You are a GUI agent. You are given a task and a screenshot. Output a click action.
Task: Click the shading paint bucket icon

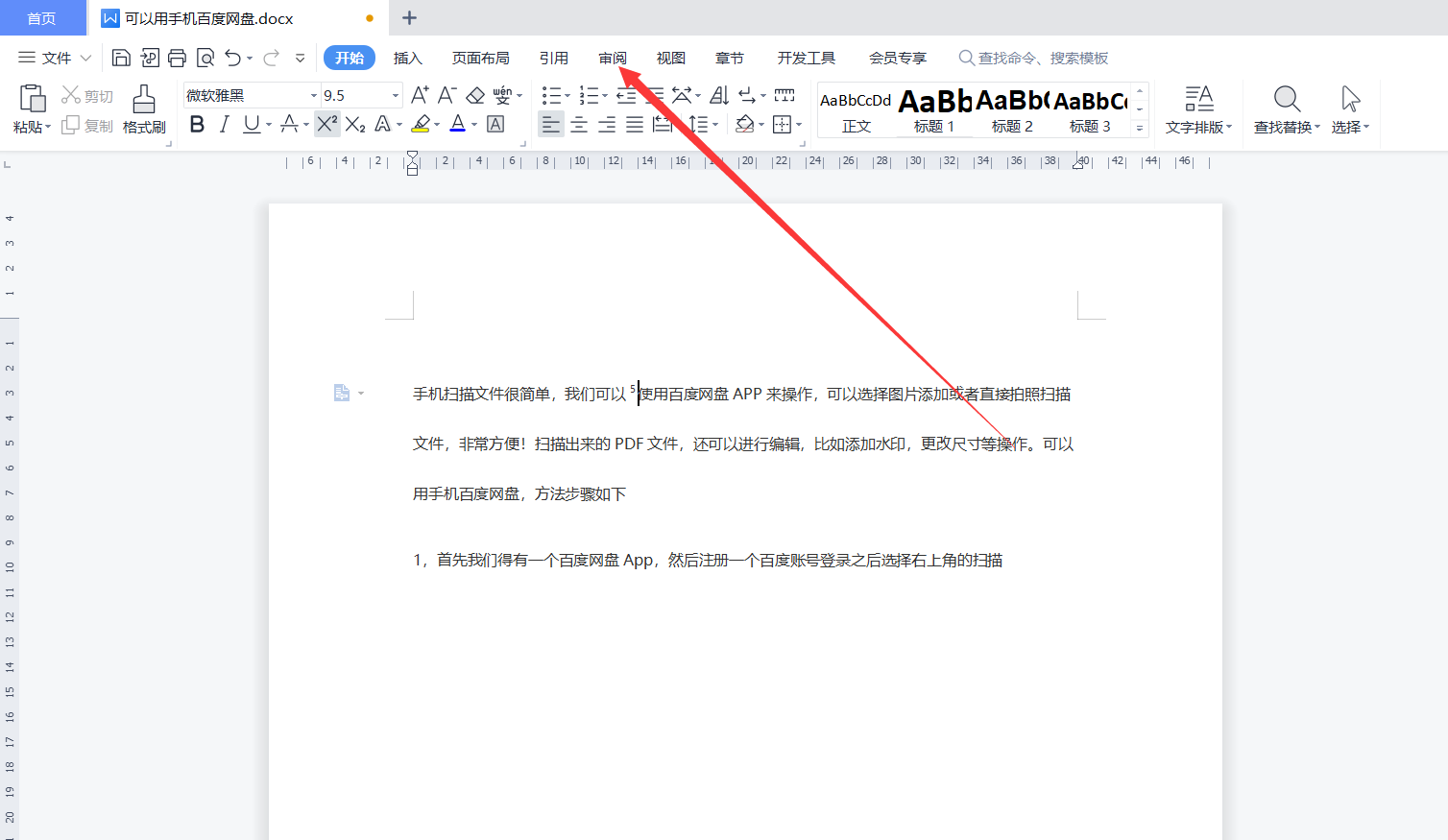click(744, 124)
